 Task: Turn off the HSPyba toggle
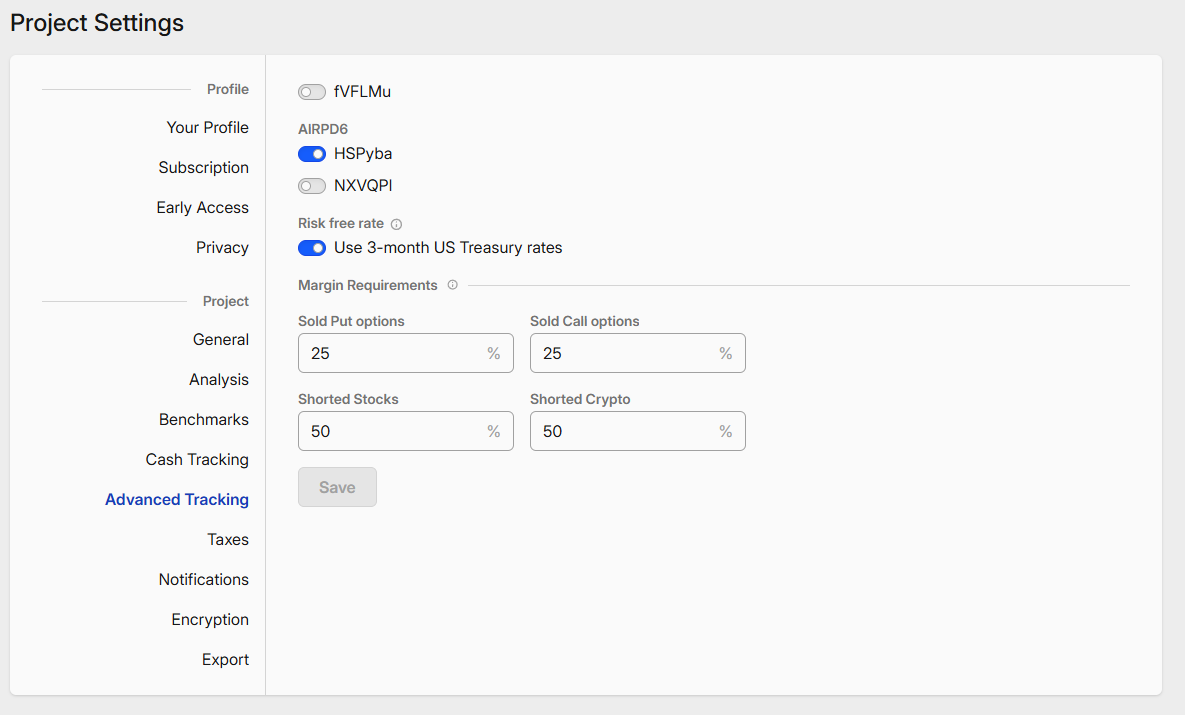312,154
